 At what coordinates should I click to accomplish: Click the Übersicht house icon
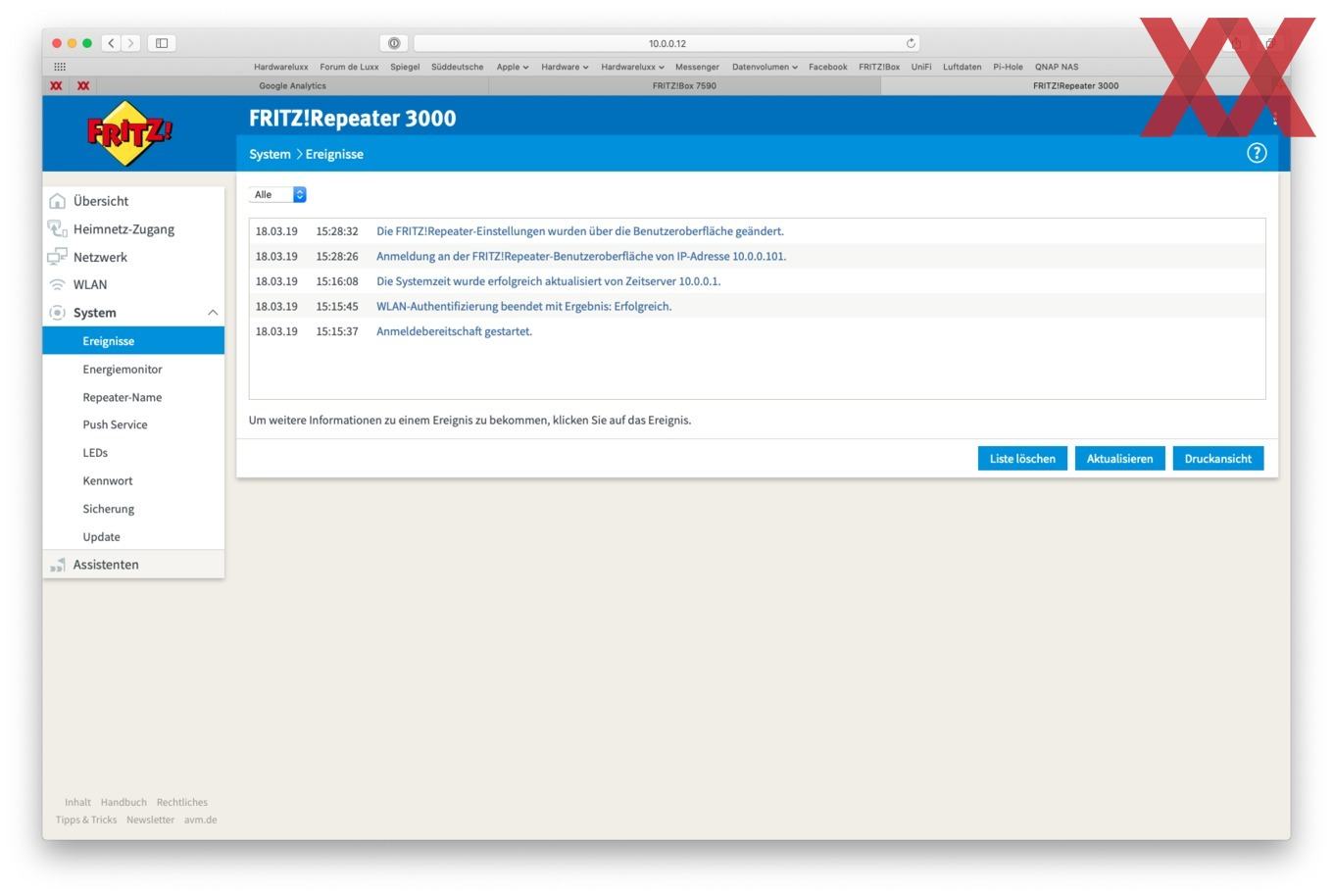point(58,201)
